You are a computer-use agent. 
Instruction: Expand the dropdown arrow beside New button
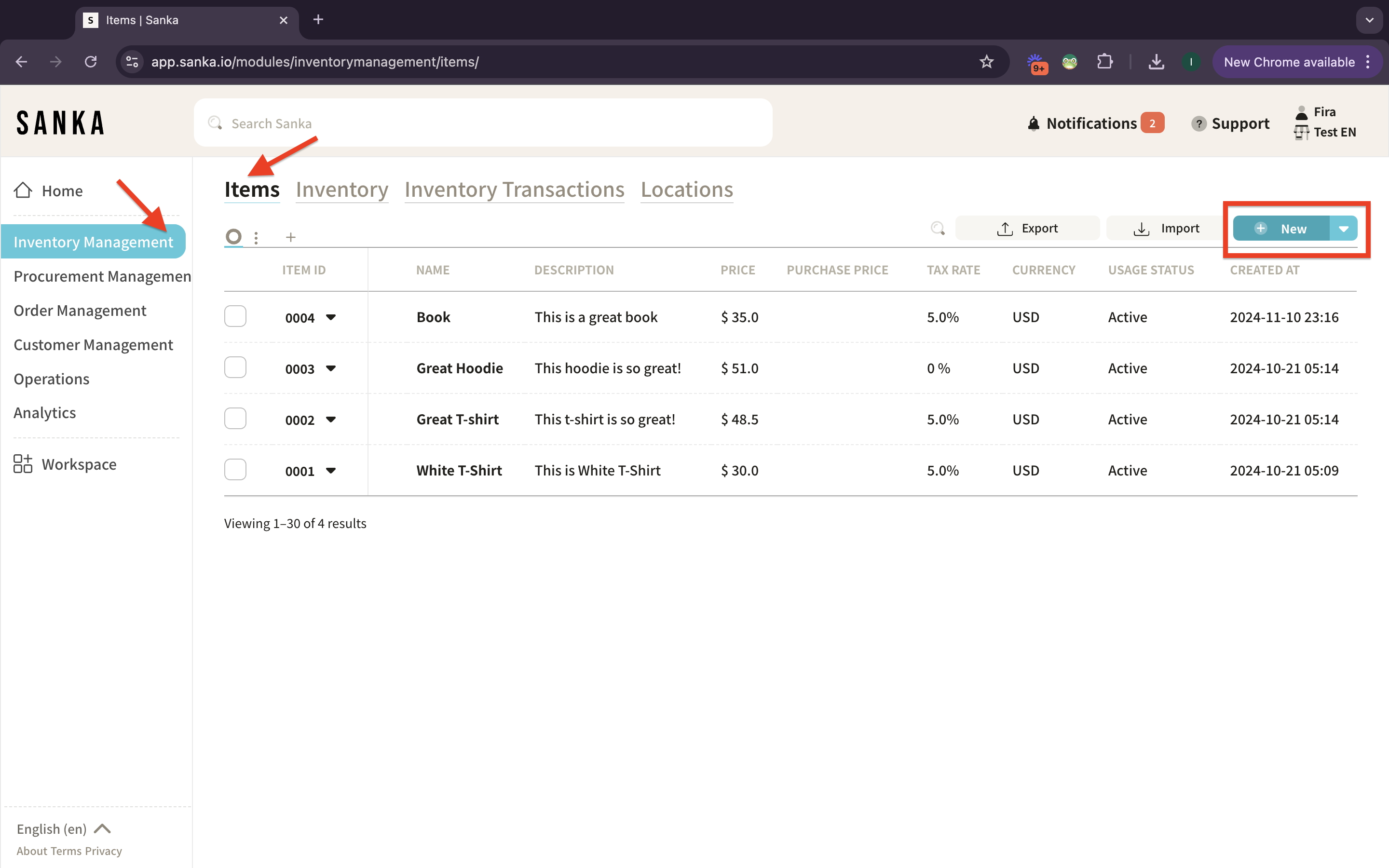[x=1343, y=229]
